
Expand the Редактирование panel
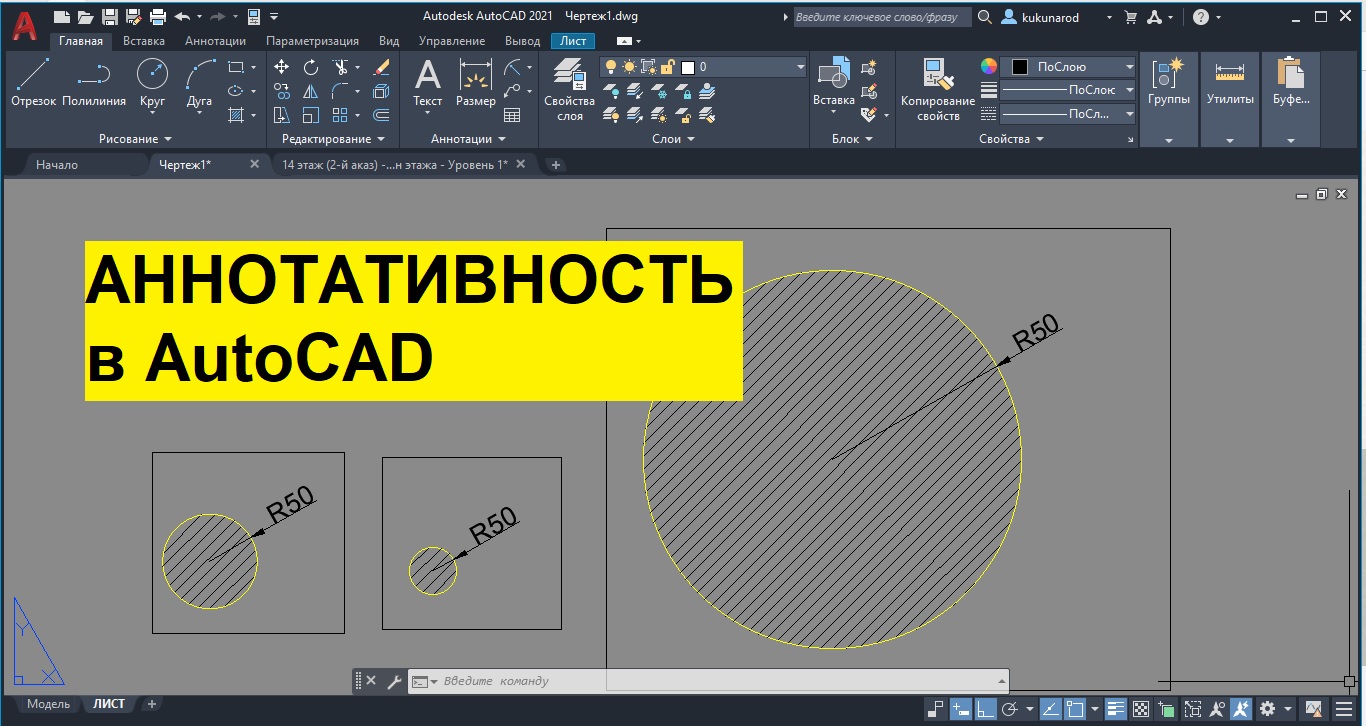click(x=333, y=139)
